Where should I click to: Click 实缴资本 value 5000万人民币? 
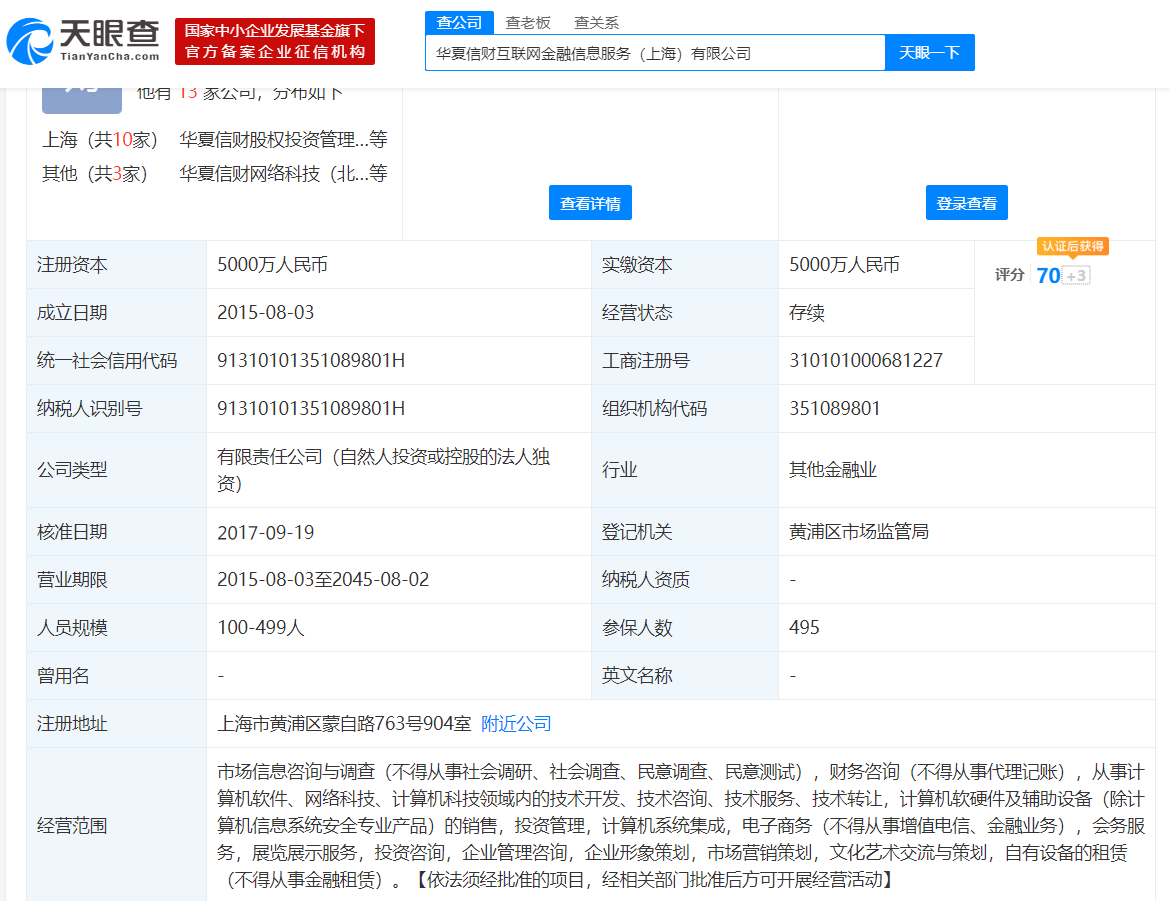[844, 265]
